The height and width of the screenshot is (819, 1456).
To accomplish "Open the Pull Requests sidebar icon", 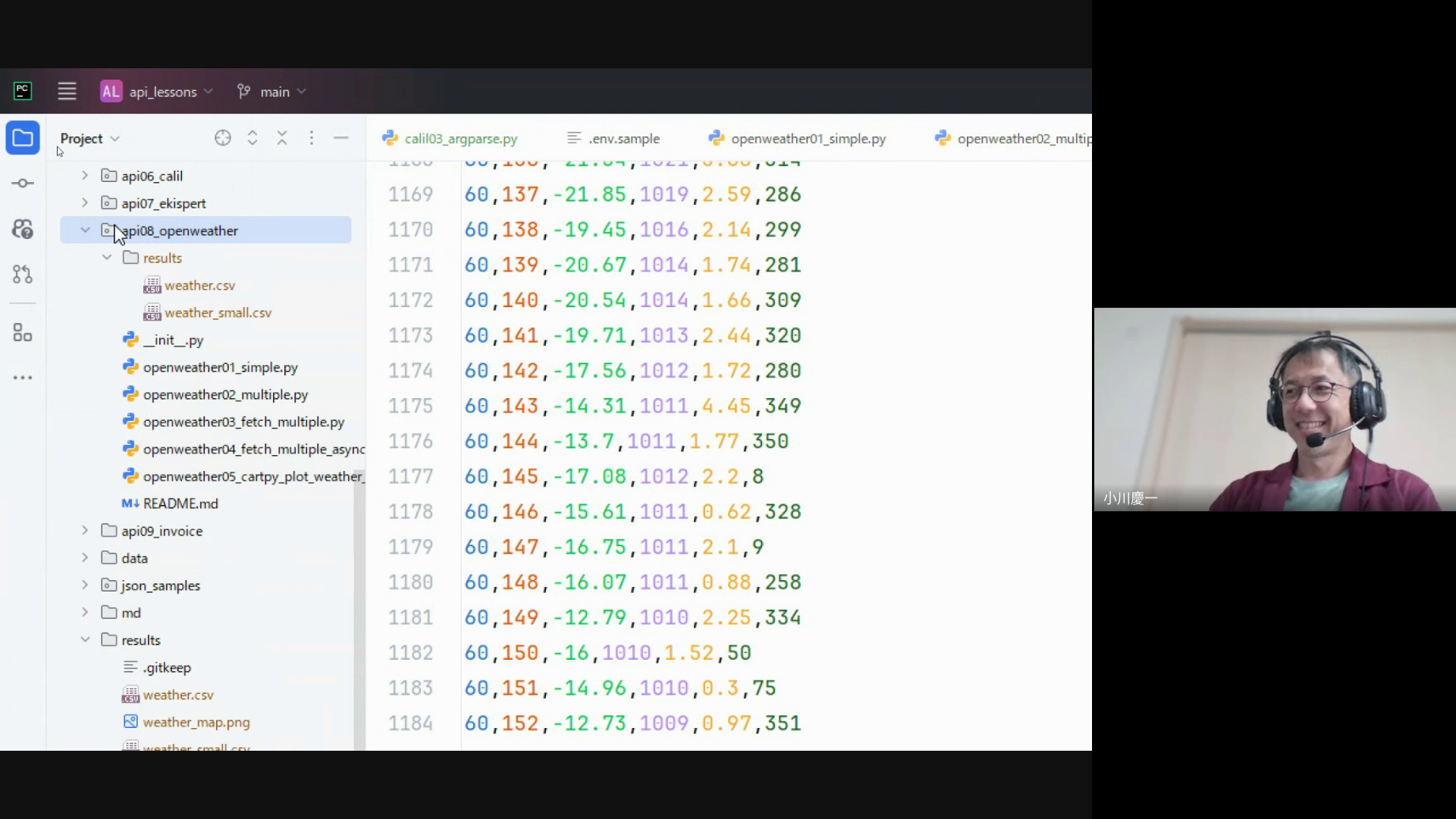I will click(23, 274).
